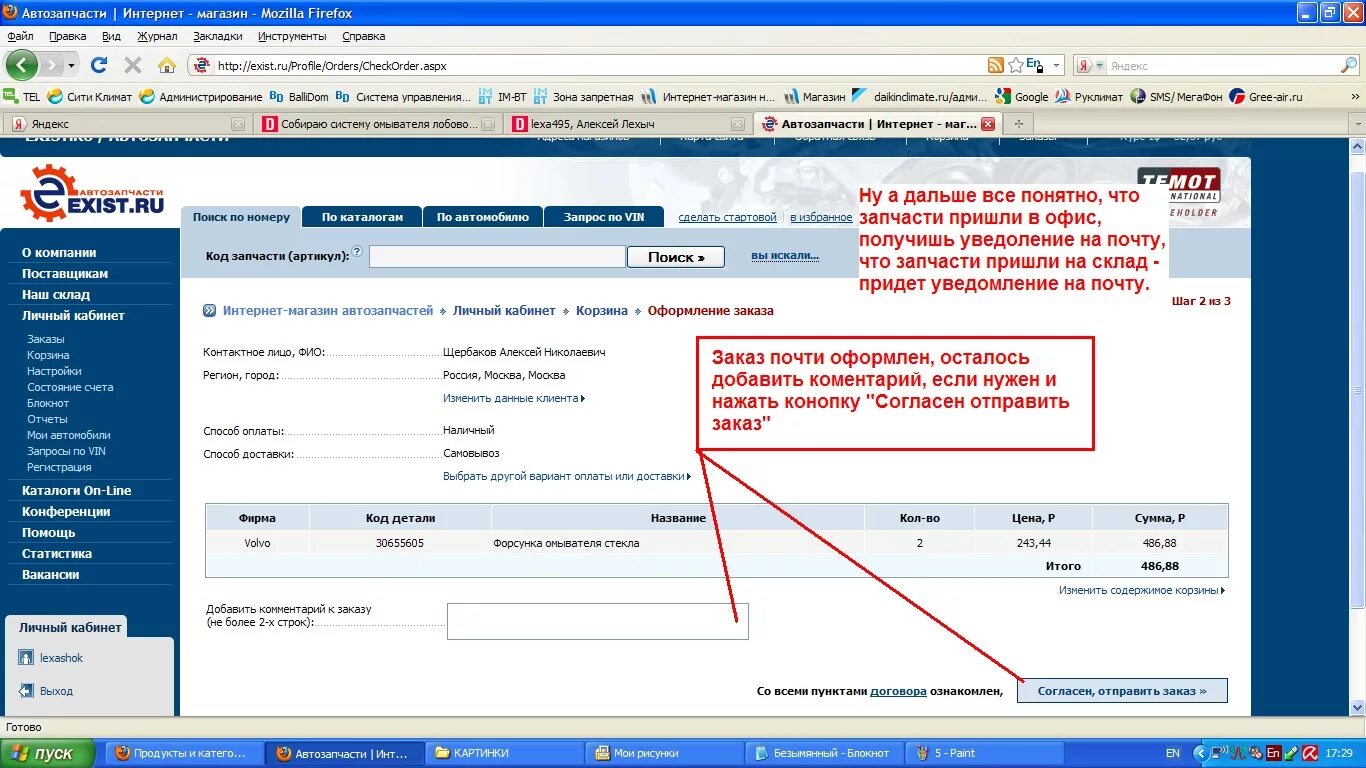Open the Google bookmark

coord(1022,97)
